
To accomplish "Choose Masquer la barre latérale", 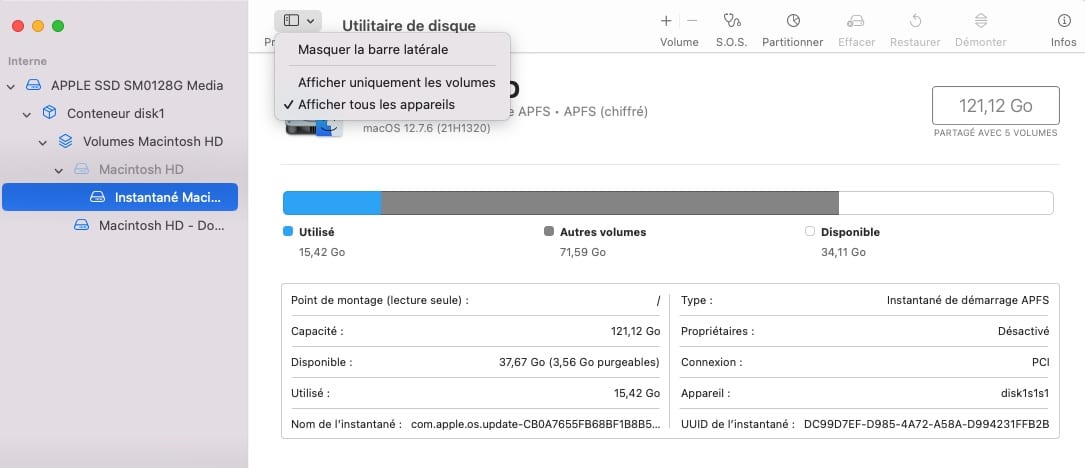I will tap(373, 49).
